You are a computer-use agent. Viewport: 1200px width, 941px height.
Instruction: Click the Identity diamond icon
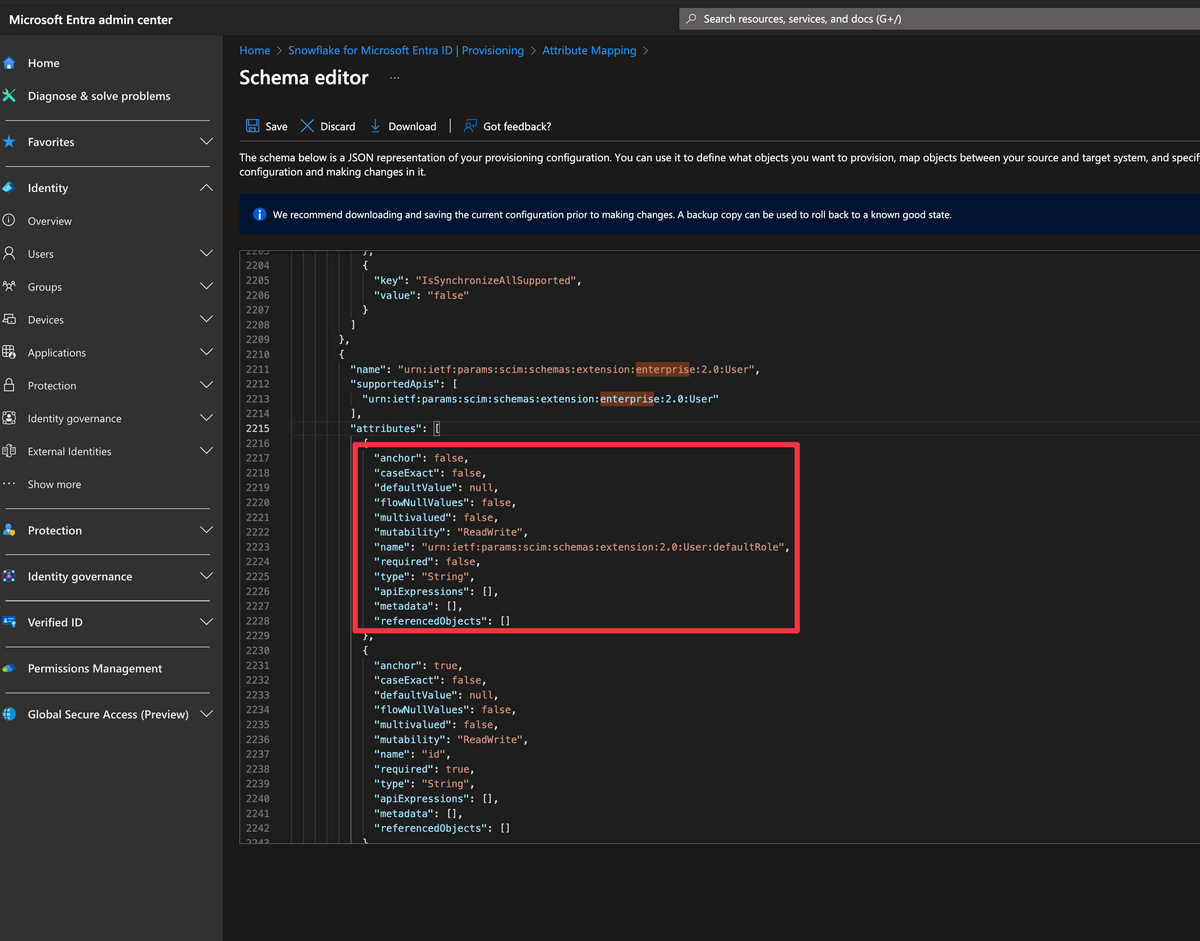9,188
